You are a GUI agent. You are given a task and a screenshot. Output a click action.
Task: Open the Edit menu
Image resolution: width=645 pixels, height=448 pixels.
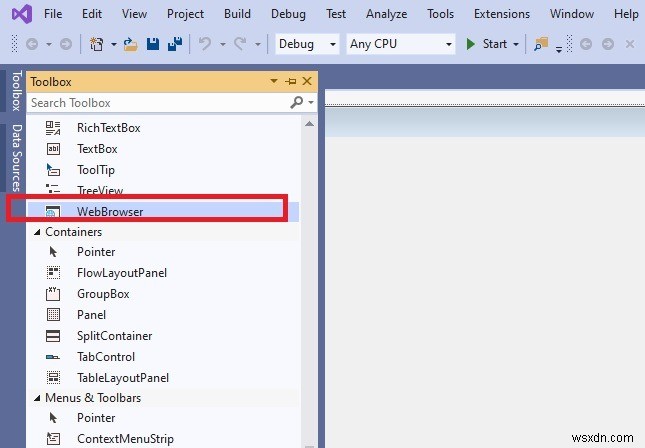(92, 14)
